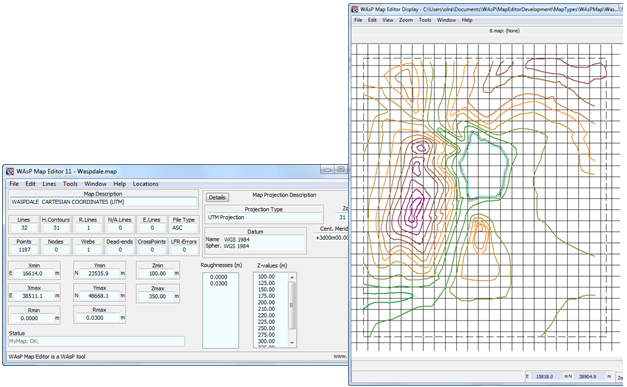Click the Map Editor Display window icon

pos(355,9)
